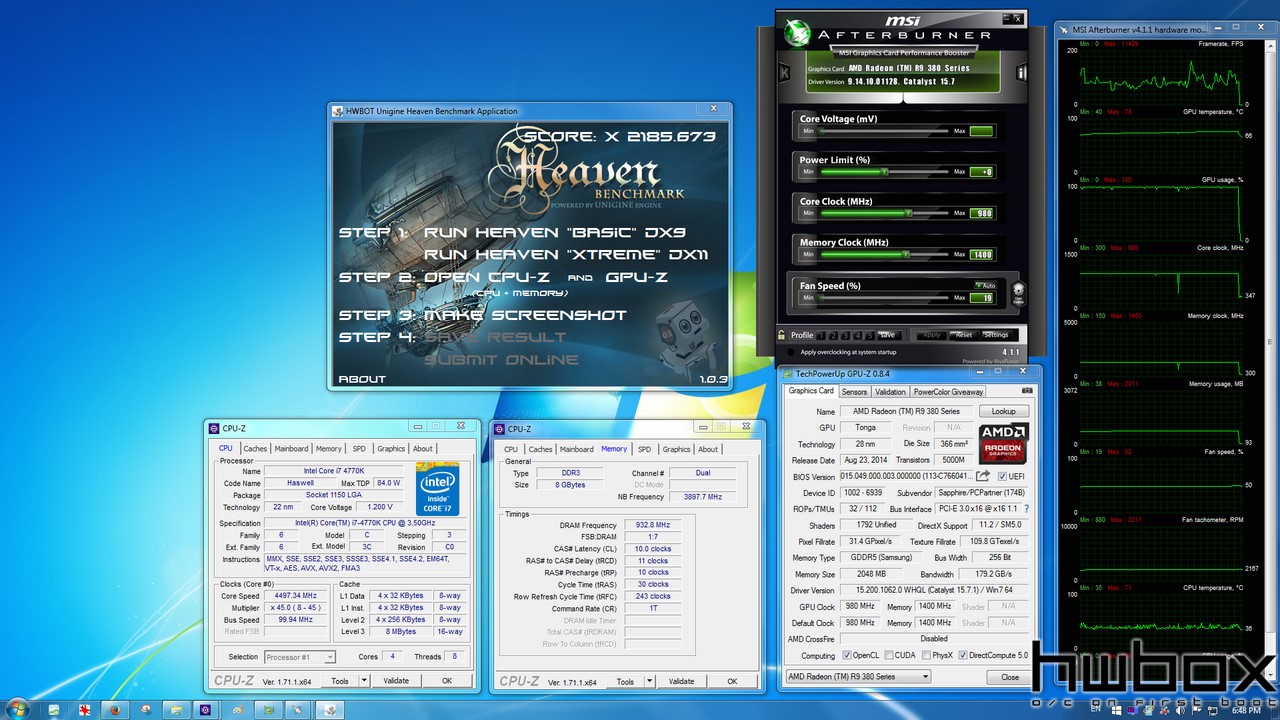Click the Close button in GPU-Z
Viewport: 1280px width, 720px height.
(1010, 677)
